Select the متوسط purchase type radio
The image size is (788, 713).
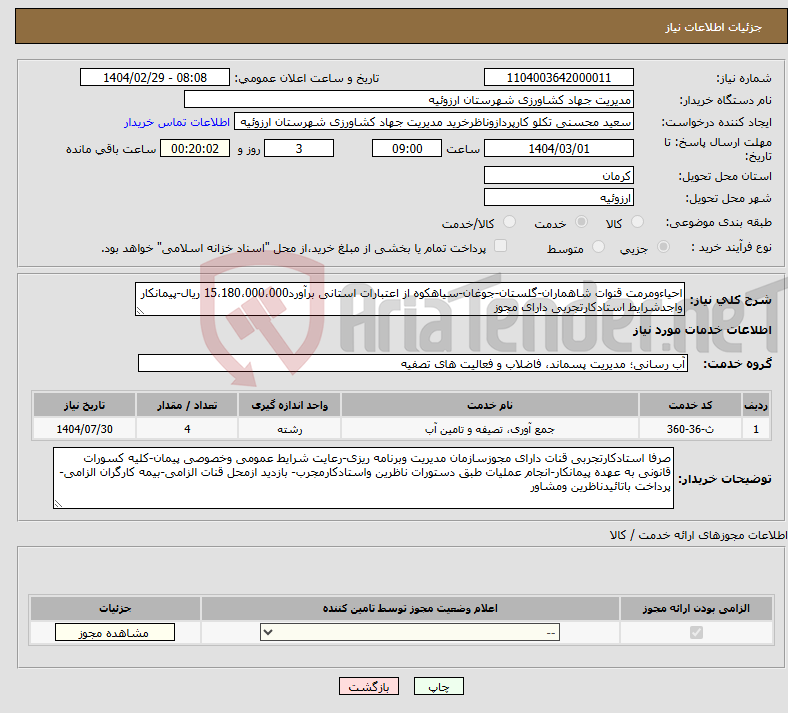598,247
